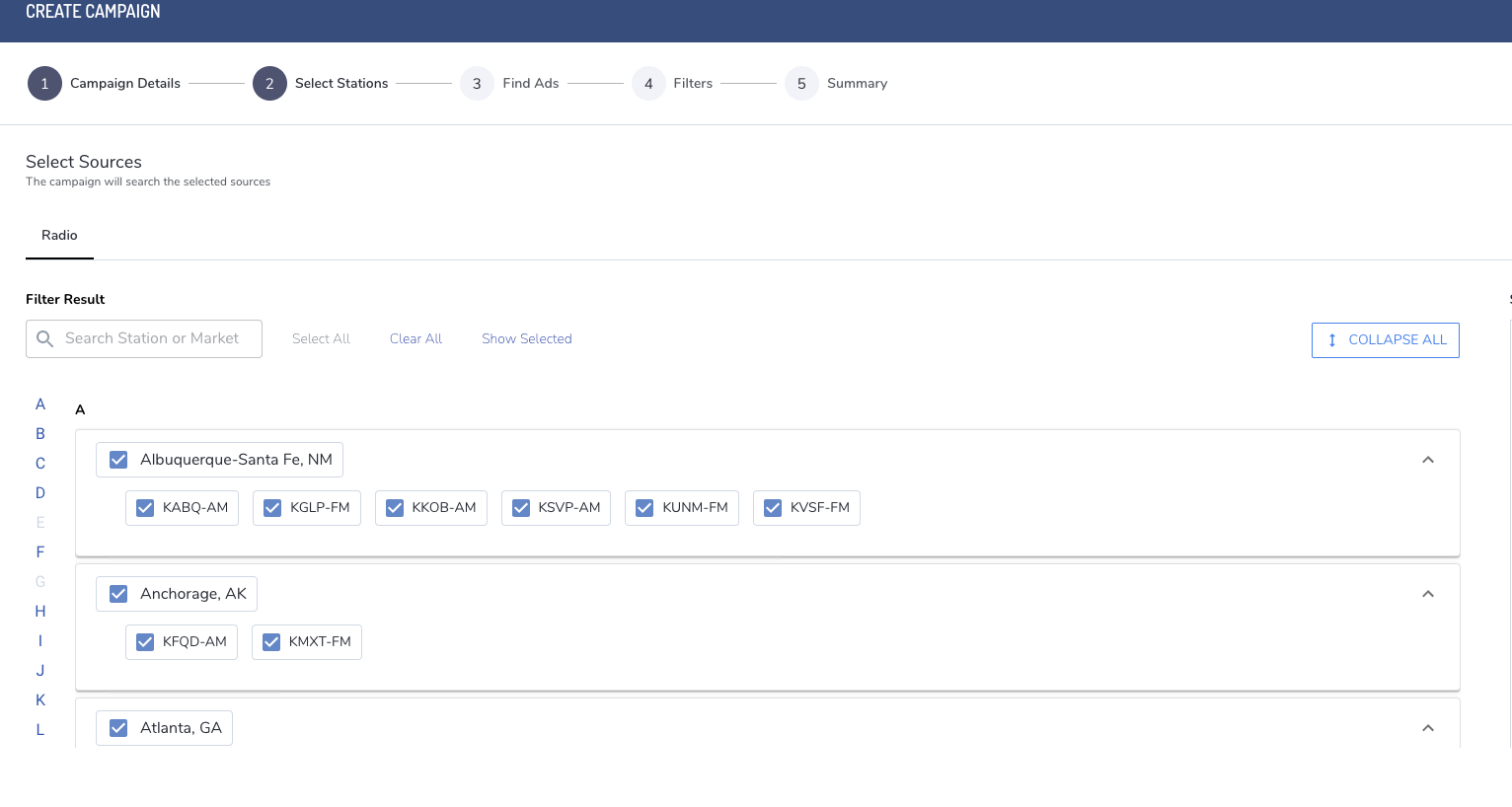Click letter A in the alphabet index
The image size is (1512, 807).
click(39, 404)
